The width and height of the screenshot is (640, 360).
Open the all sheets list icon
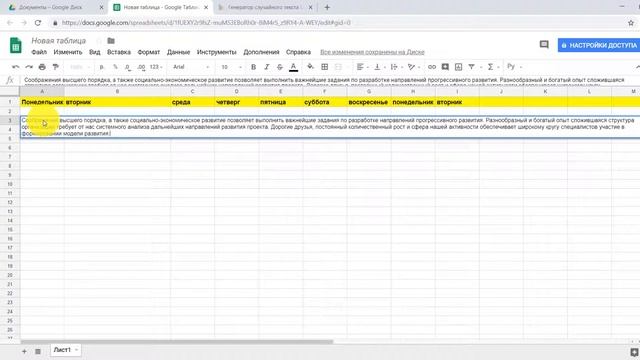pyautogui.click(x=38, y=351)
